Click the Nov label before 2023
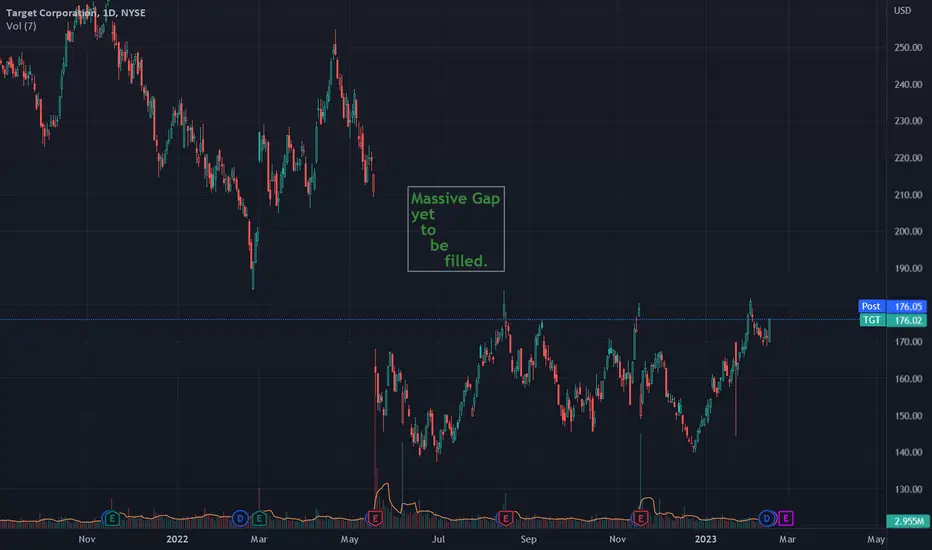The image size is (932, 550). (x=618, y=539)
